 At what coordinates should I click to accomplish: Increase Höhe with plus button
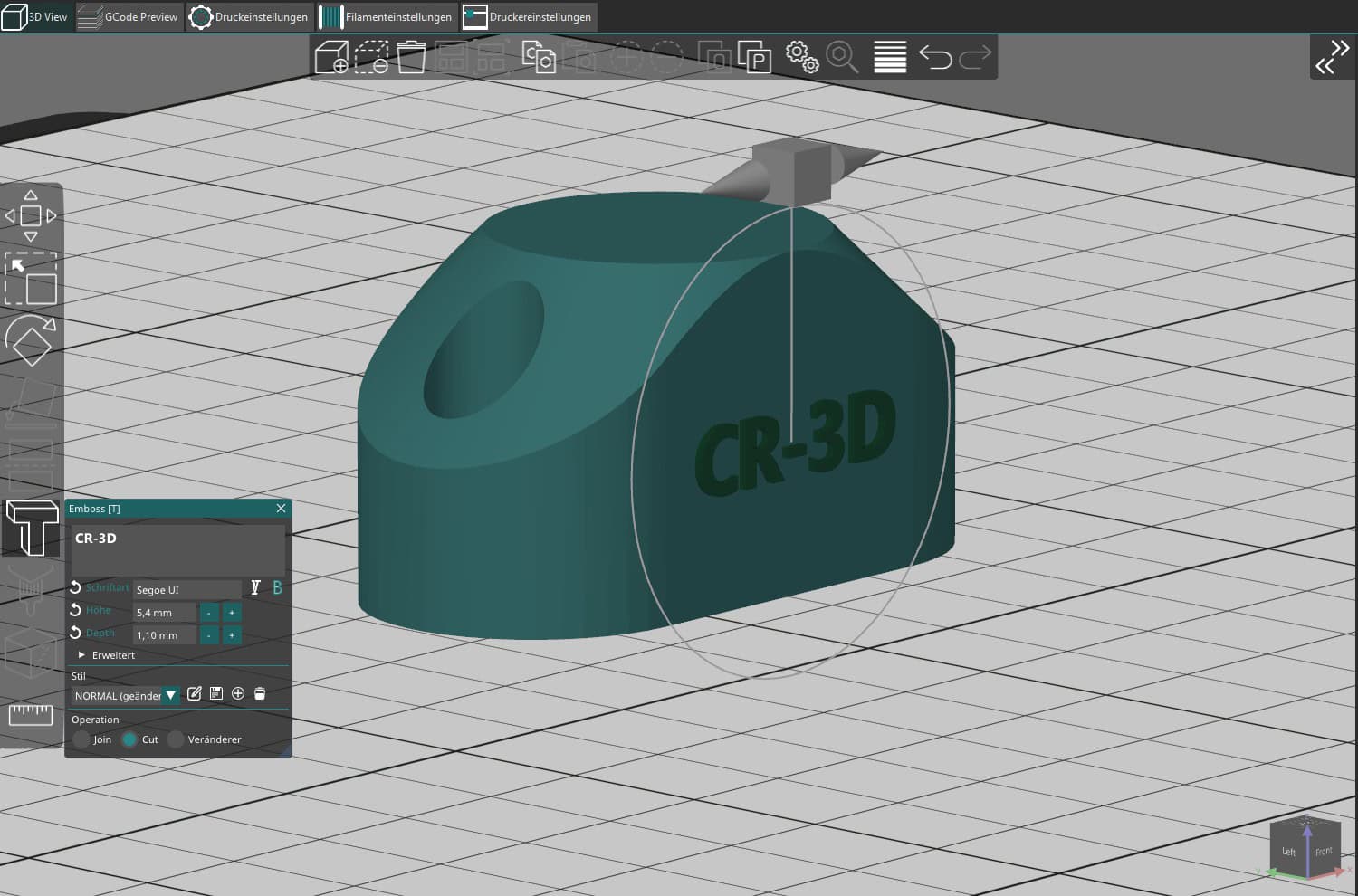(x=232, y=613)
